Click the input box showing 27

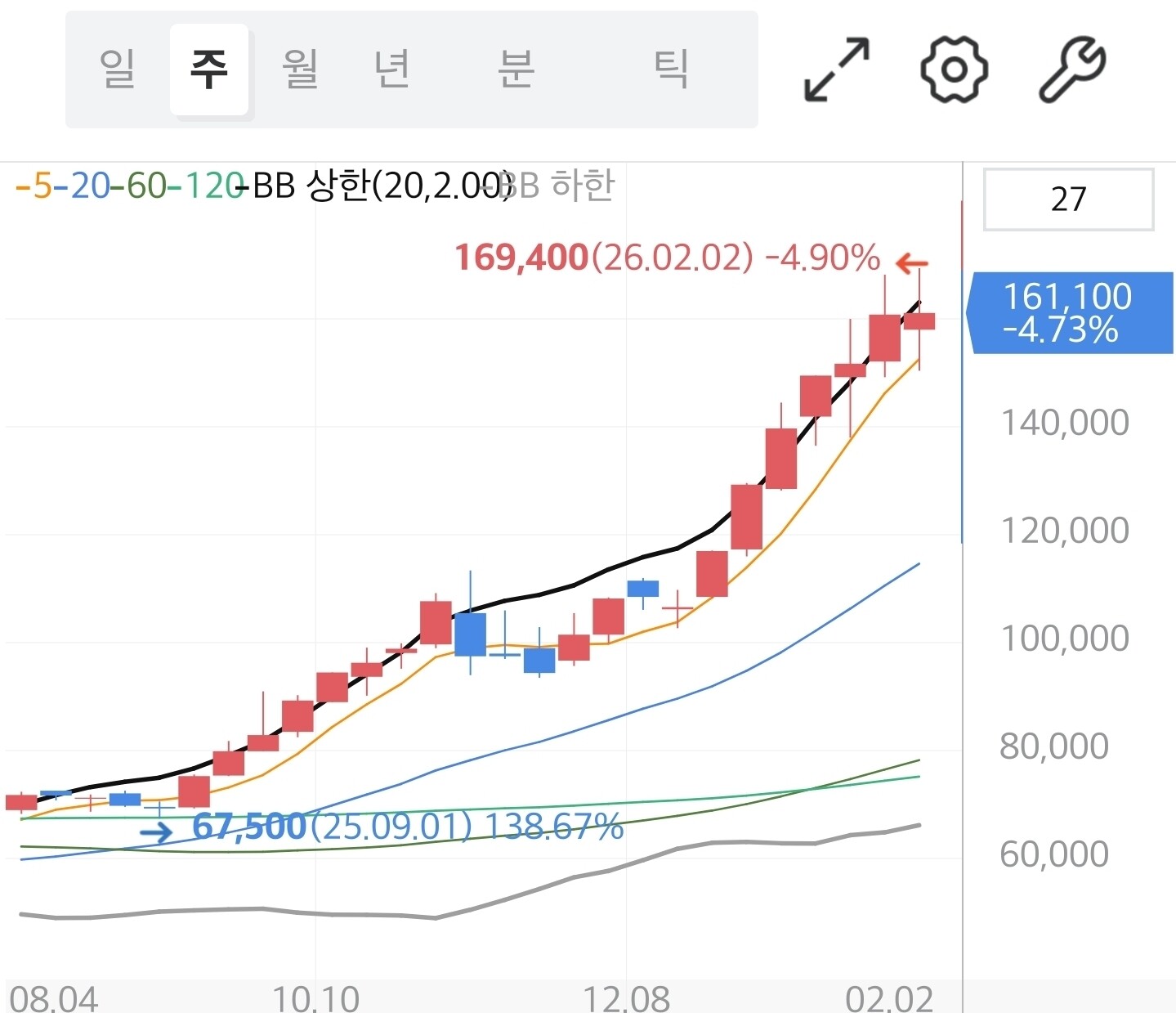click(x=1068, y=199)
